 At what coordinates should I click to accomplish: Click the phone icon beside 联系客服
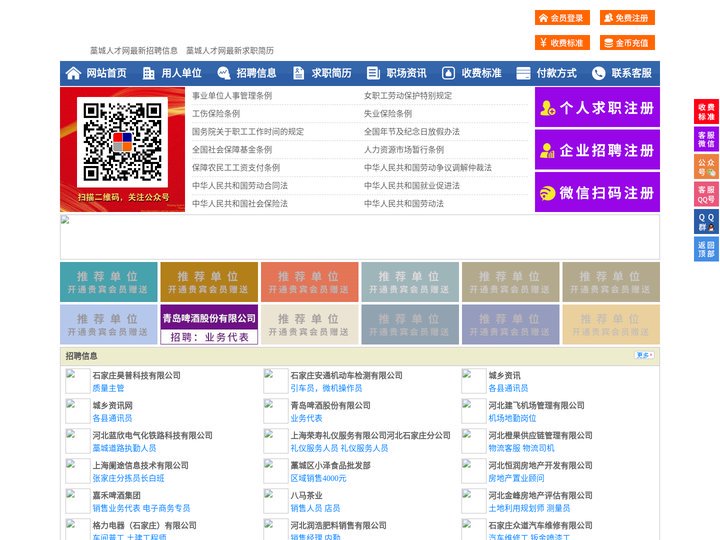[x=598, y=73]
